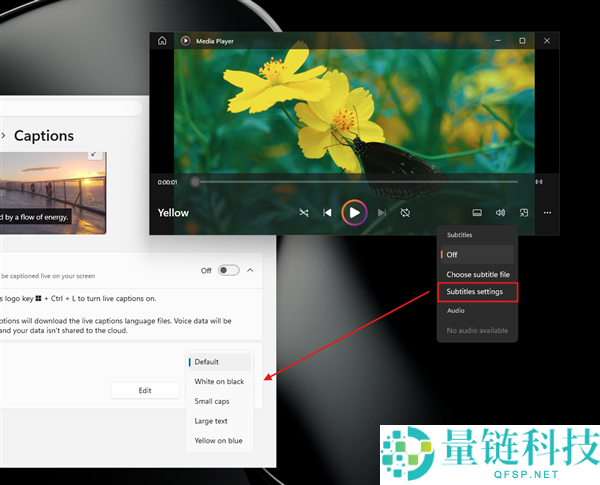Screen dimensions: 600x485
Task: Open the volume control
Action: click(501, 213)
